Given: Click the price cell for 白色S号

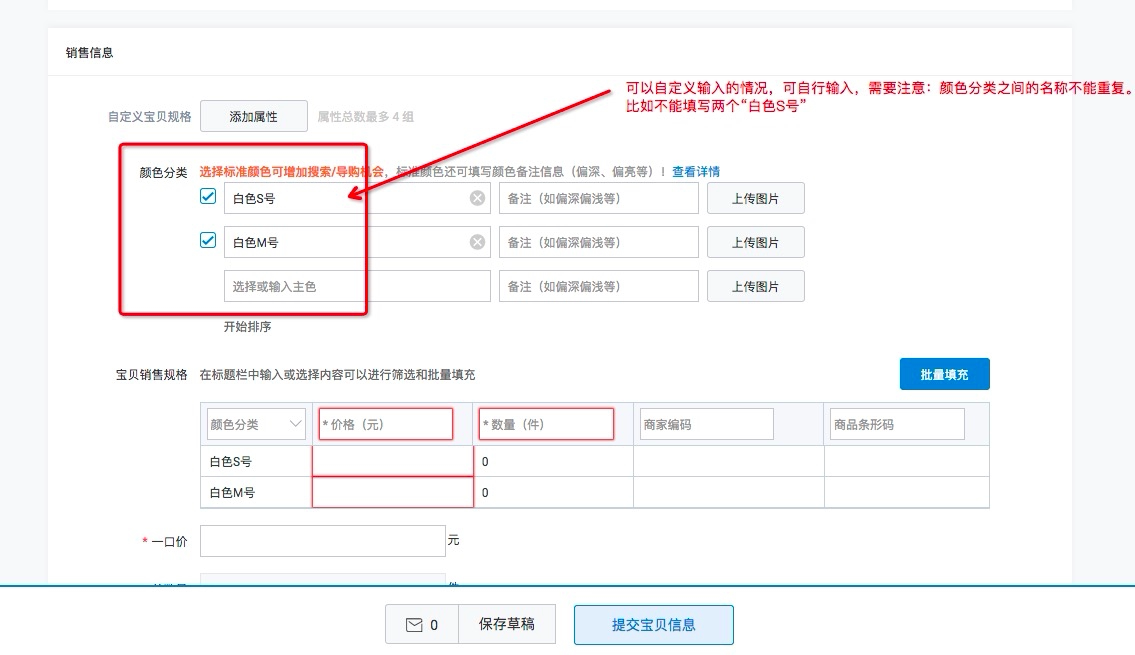Looking at the screenshot, I should pos(392,462).
